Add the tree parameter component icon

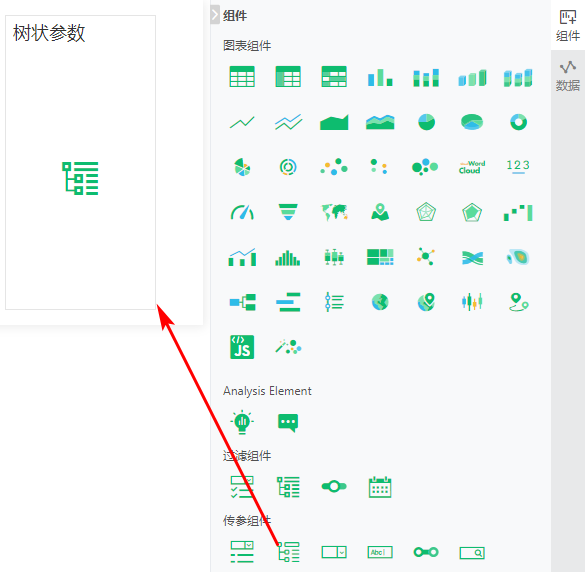click(288, 552)
